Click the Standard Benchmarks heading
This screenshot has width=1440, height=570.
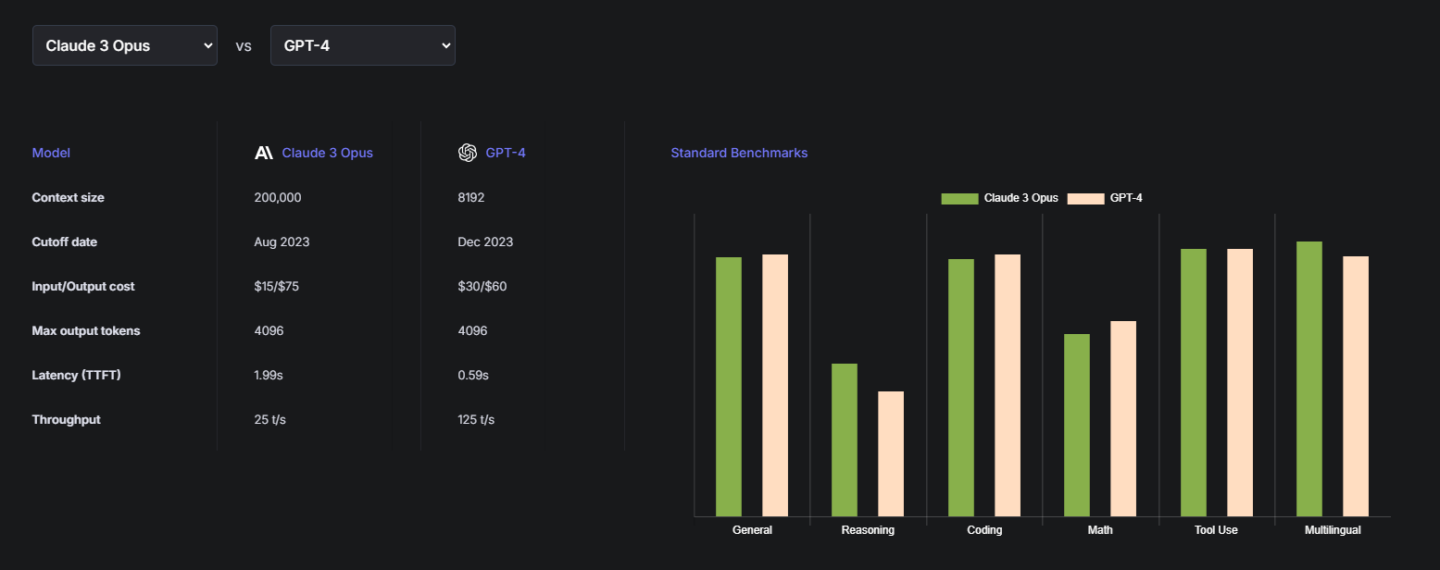point(739,153)
